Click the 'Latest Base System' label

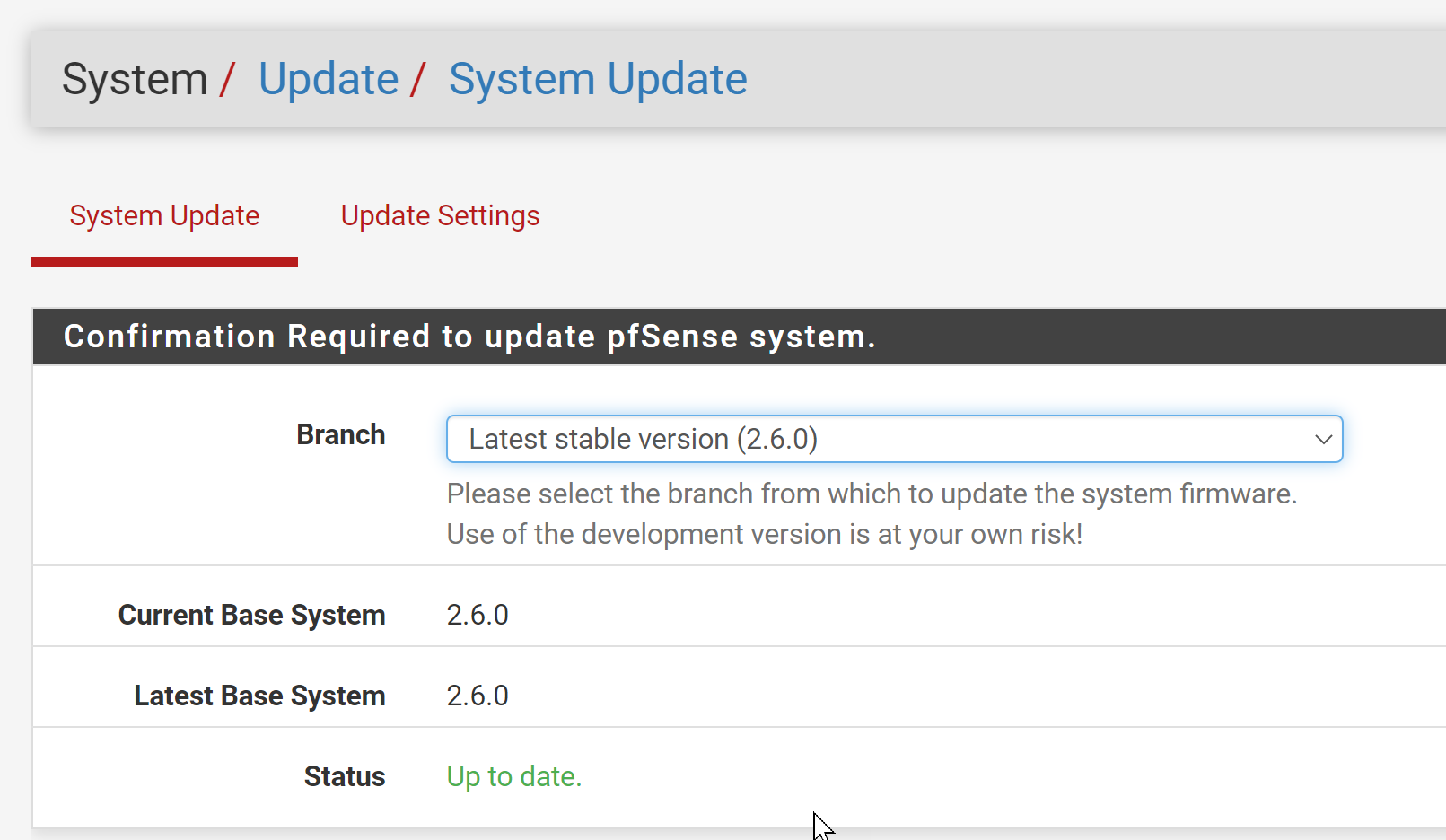pyautogui.click(x=260, y=696)
